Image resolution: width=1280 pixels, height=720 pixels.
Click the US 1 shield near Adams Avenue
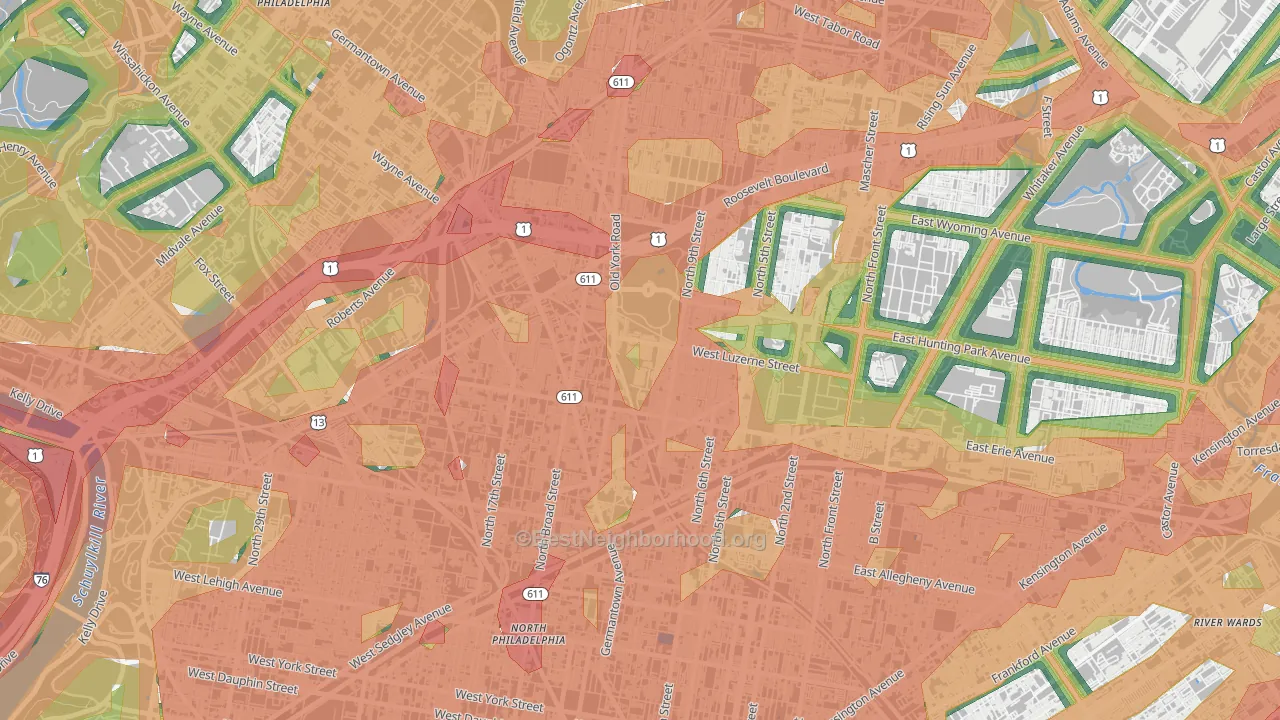click(1100, 97)
